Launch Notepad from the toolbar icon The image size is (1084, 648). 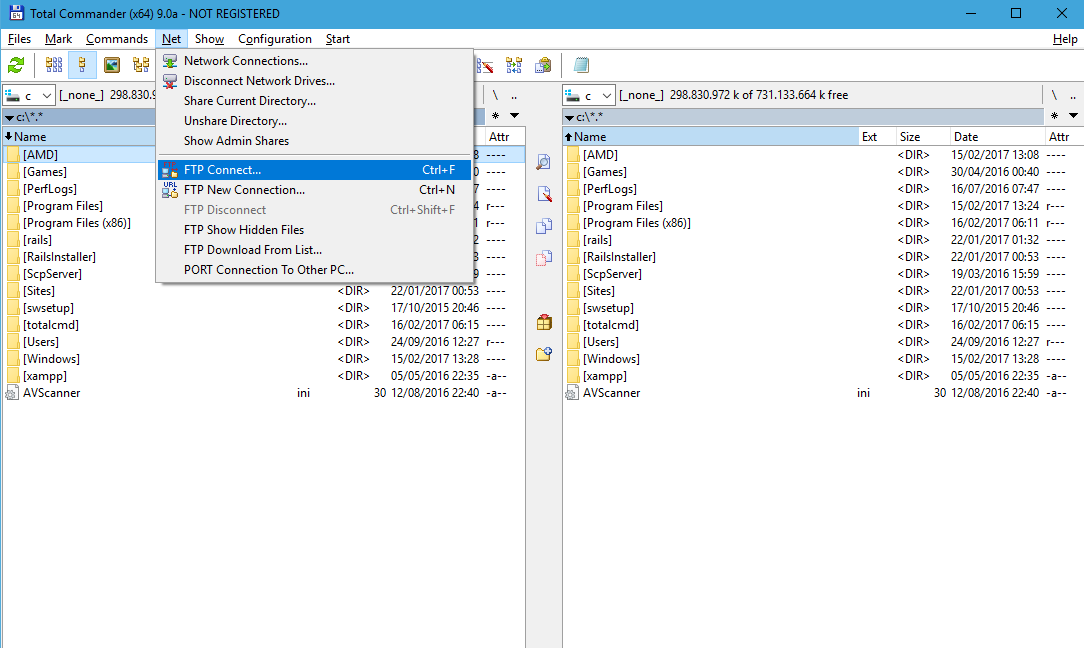581,66
